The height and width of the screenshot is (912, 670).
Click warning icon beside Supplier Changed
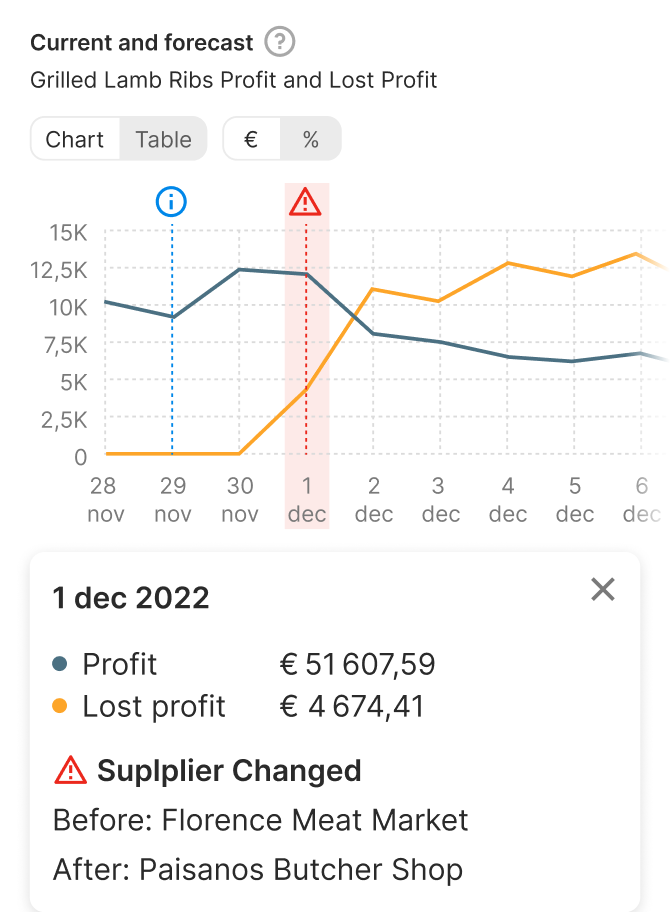(71, 771)
